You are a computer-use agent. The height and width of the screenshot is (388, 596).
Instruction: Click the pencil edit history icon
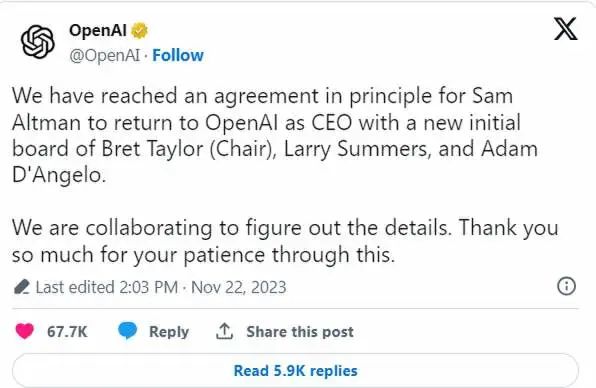point(22,287)
